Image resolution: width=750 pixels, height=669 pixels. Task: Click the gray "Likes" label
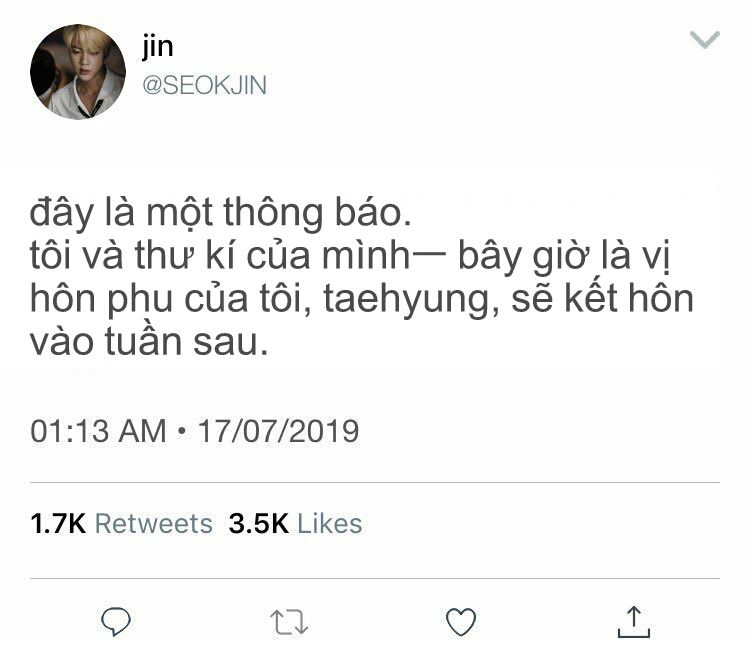coord(330,523)
